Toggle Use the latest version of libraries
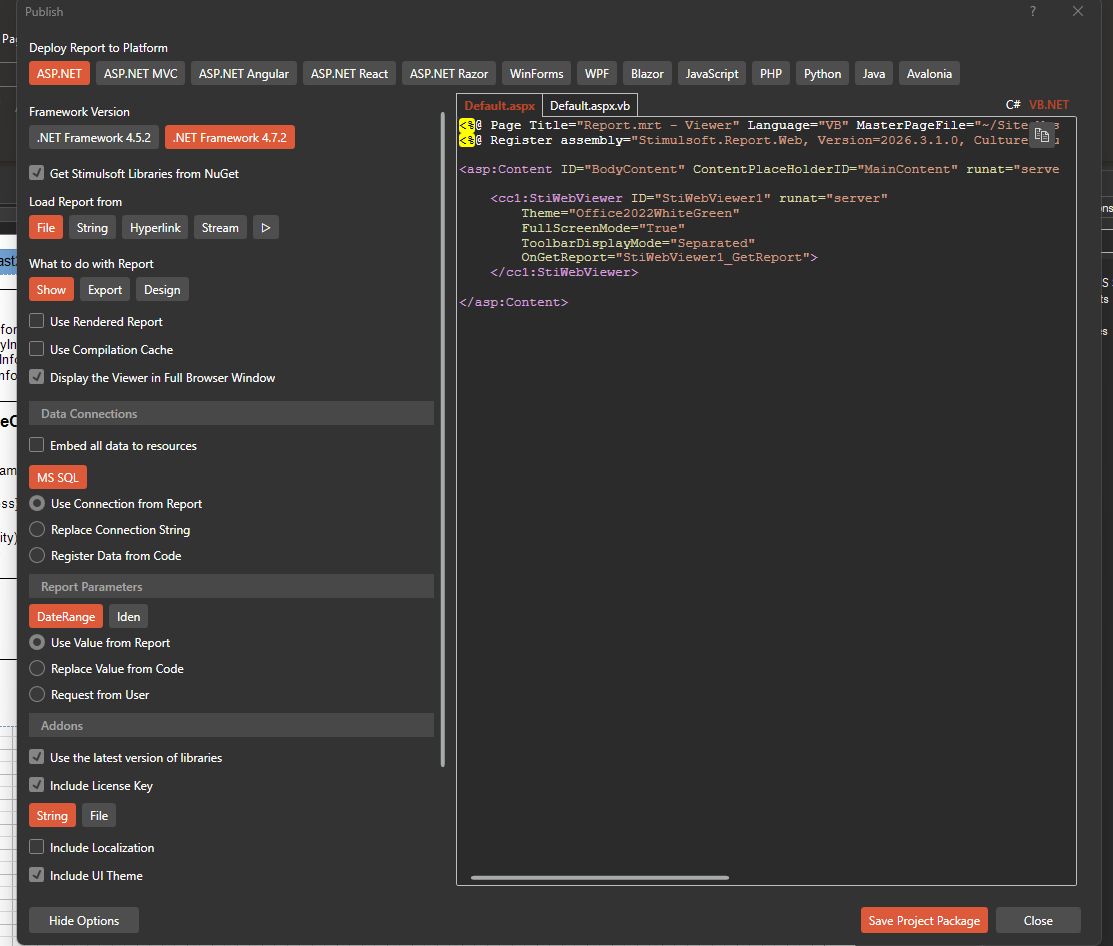The image size is (1113, 946). (37, 757)
